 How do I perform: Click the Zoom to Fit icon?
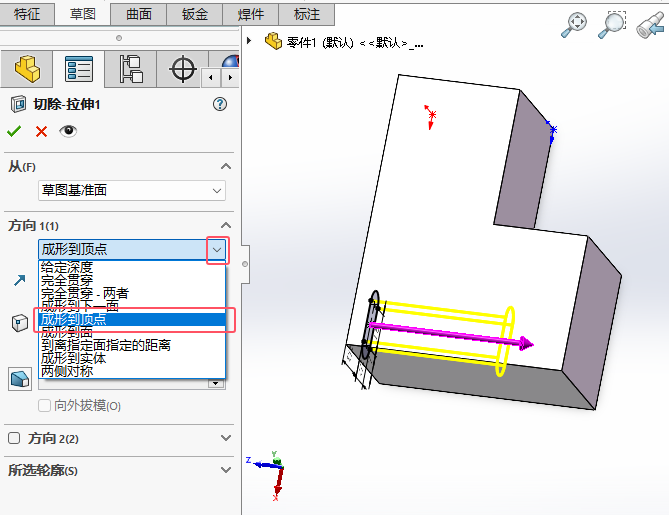coord(574,24)
